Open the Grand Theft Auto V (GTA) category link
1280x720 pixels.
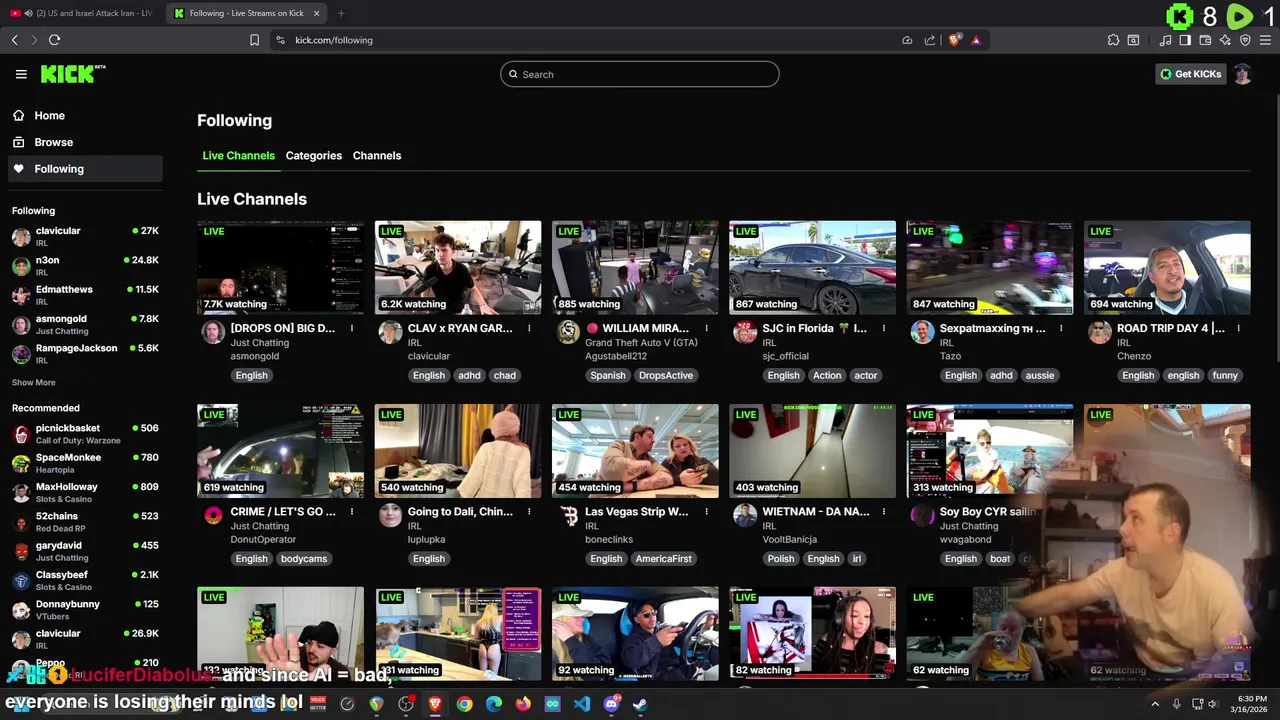641,343
